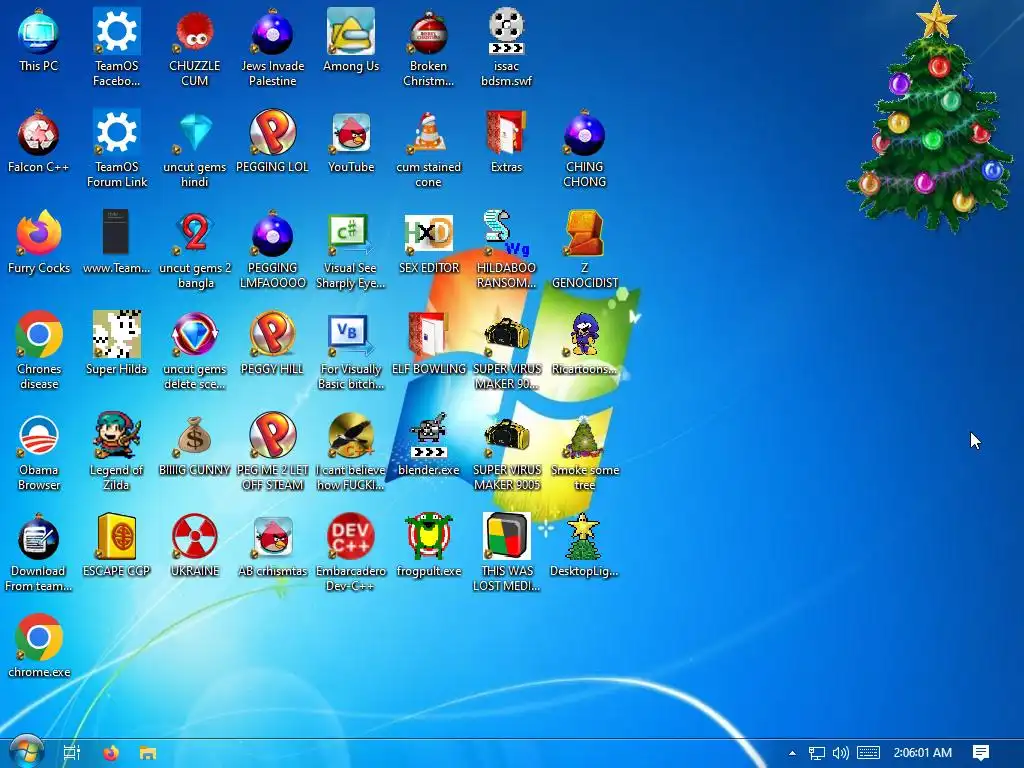Open the TeamOS Facebook shortcut

pyautogui.click(x=116, y=48)
